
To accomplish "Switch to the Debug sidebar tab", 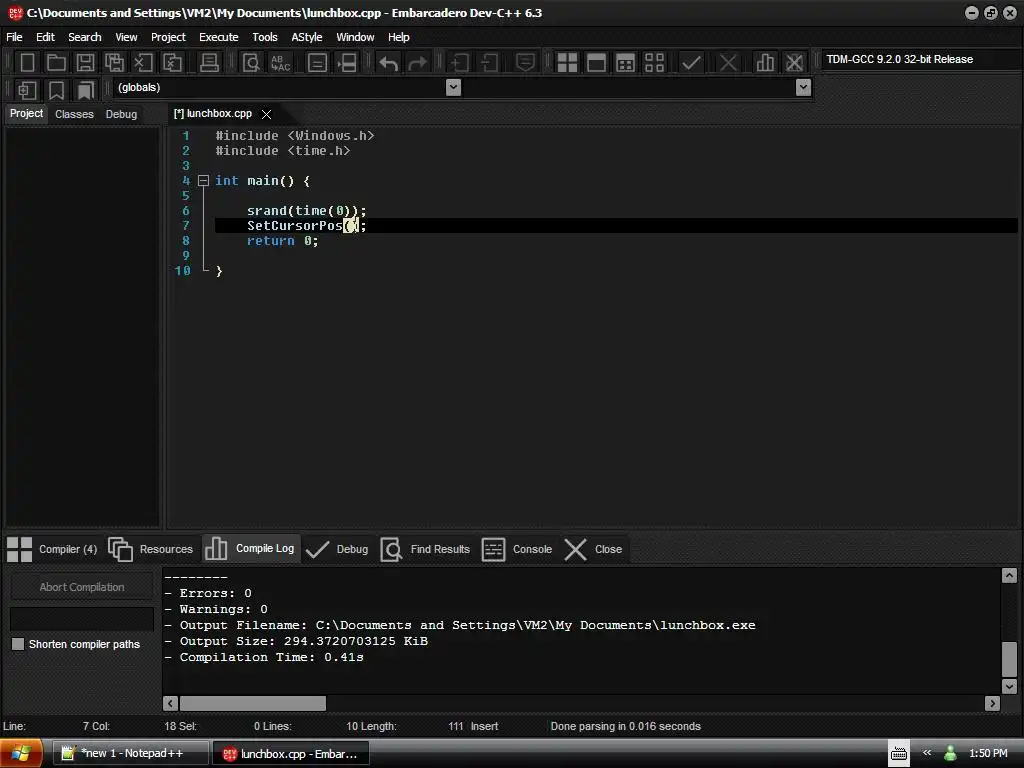I will [121, 114].
